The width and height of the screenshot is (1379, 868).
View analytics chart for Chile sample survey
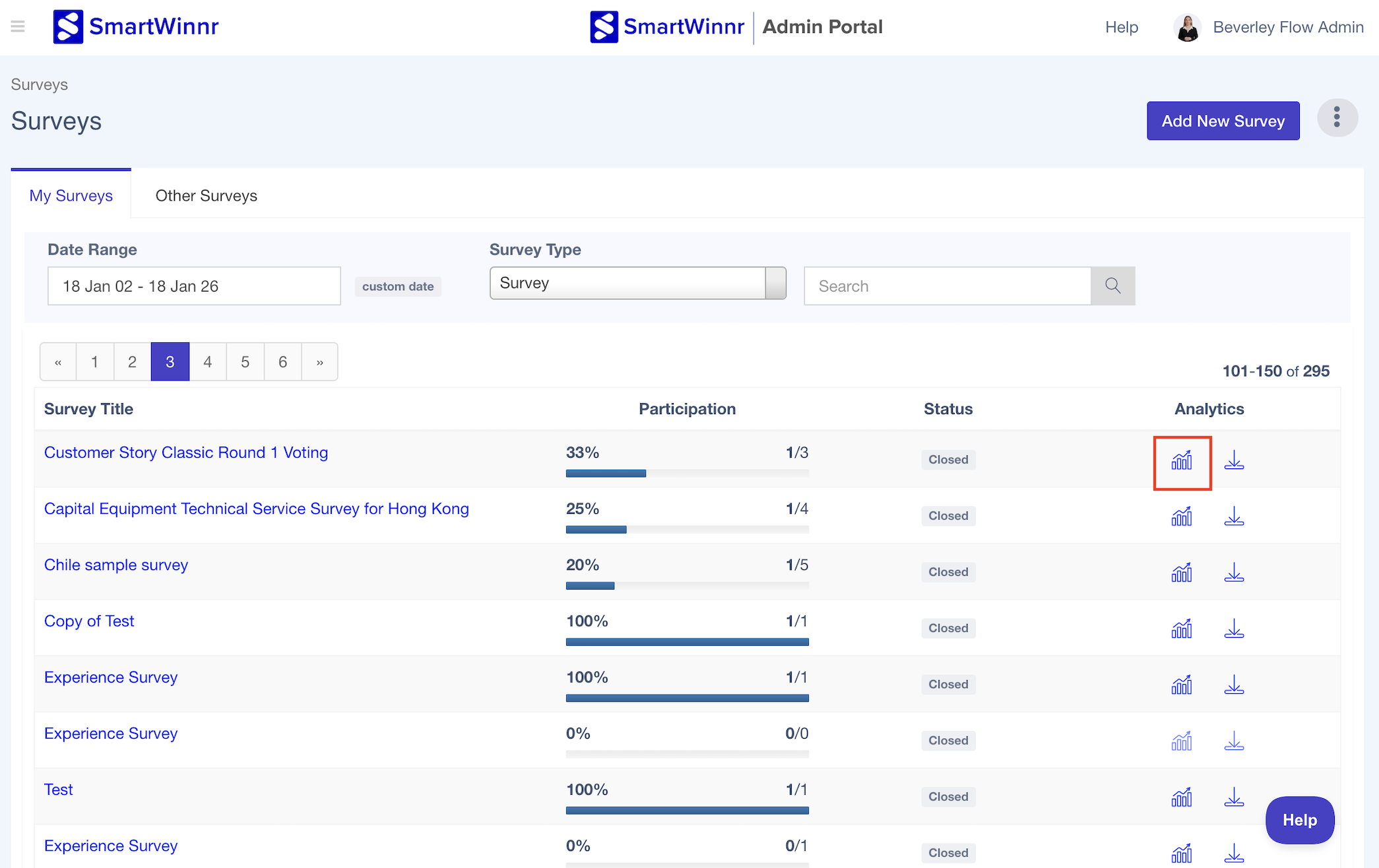coord(1182,573)
